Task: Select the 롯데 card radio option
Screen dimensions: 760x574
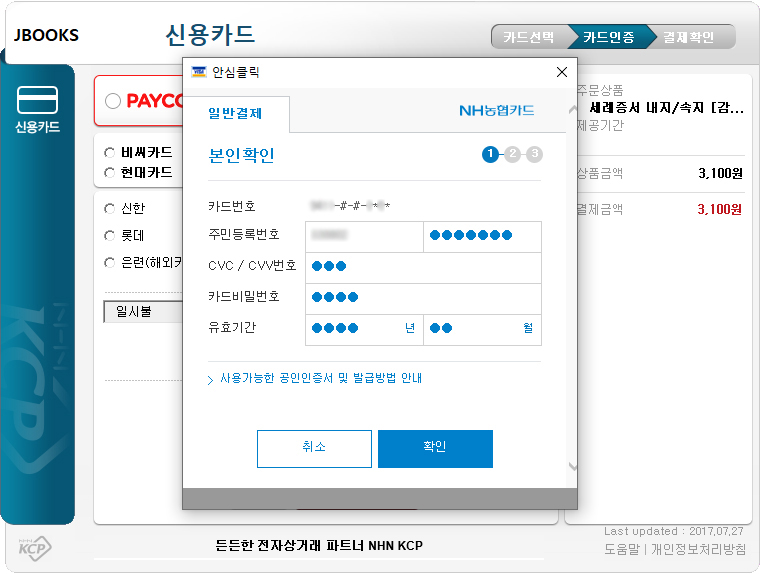Action: coord(110,236)
